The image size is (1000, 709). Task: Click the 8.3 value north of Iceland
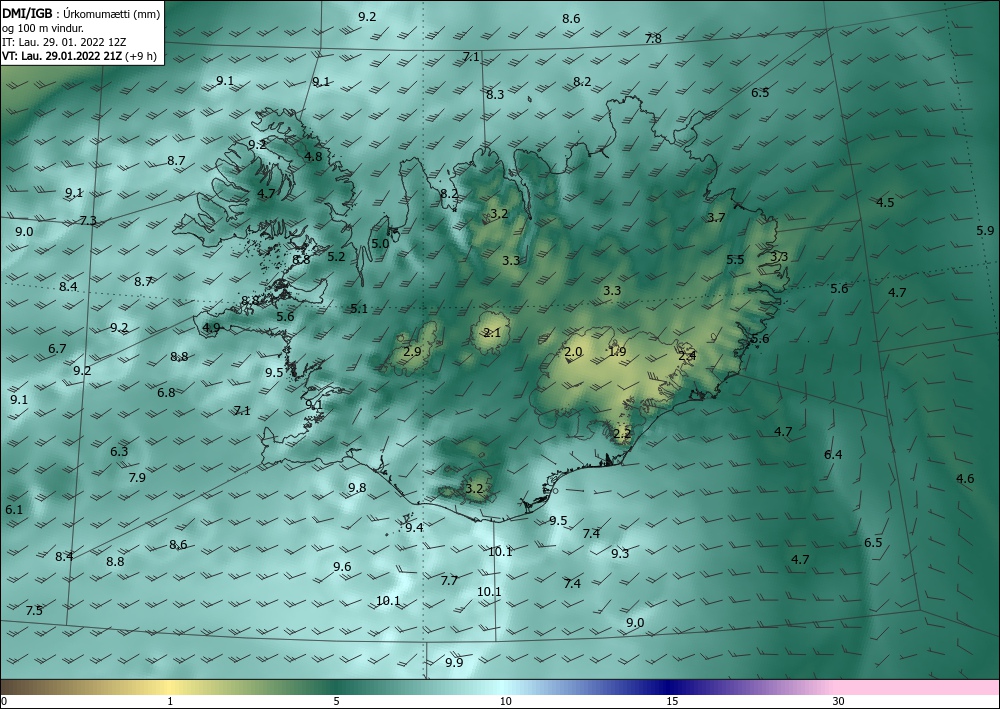click(x=495, y=94)
